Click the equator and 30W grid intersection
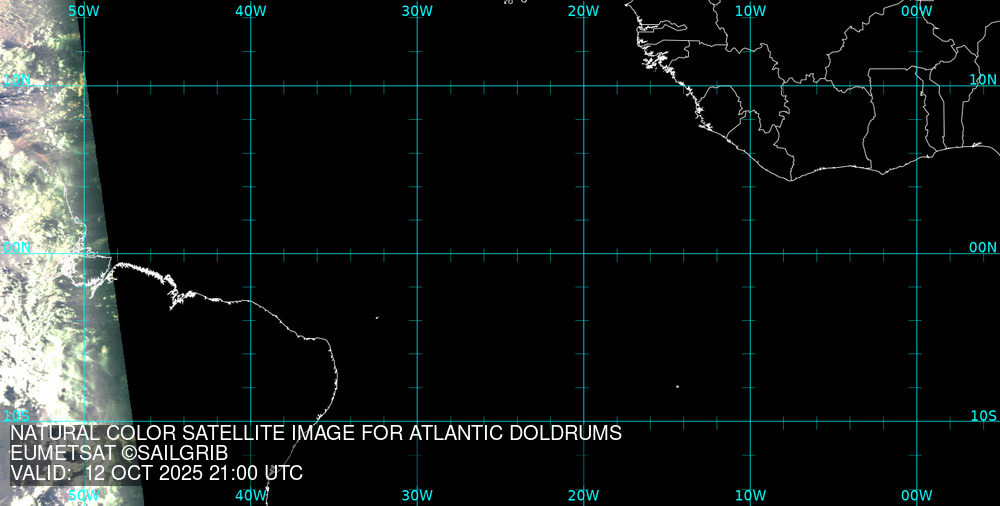Viewport: 1000px width, 506px height. (x=417, y=253)
